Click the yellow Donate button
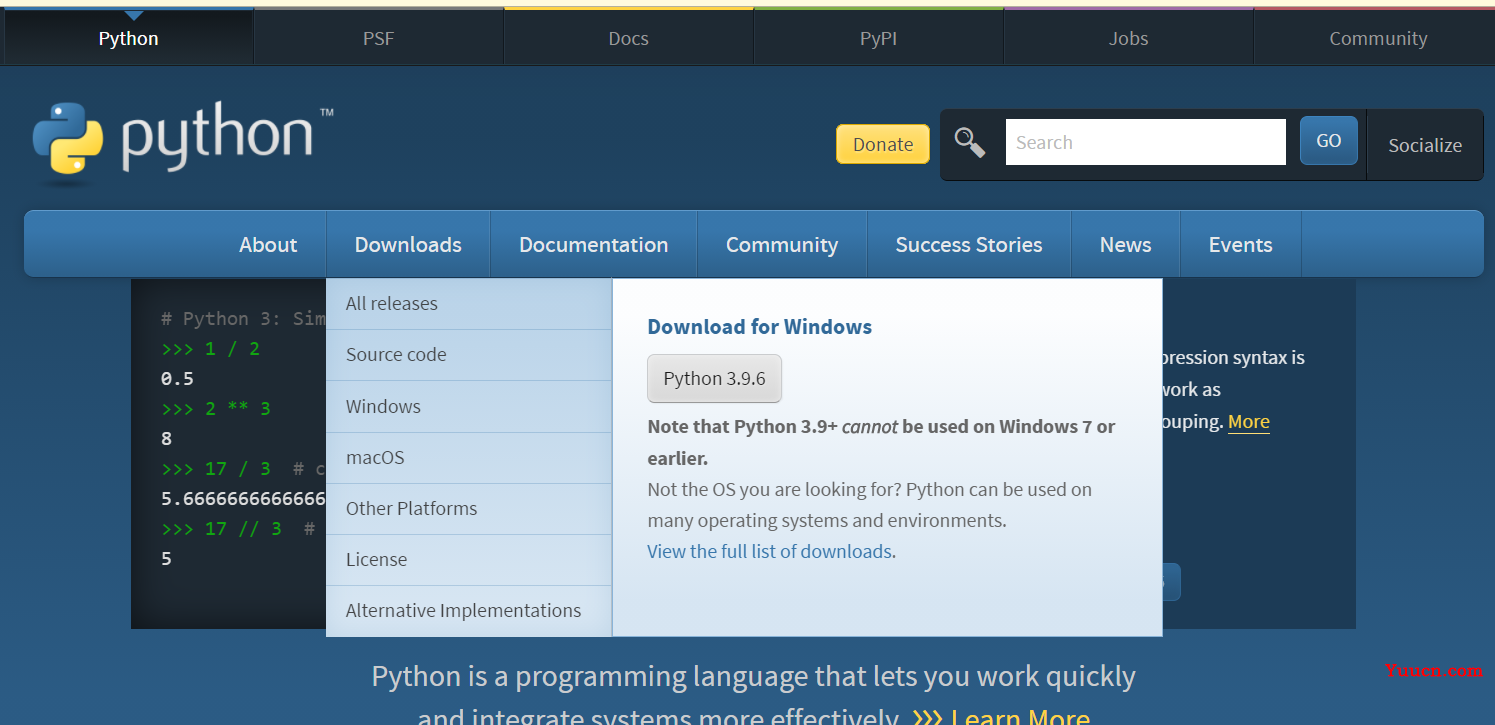 [x=883, y=144]
